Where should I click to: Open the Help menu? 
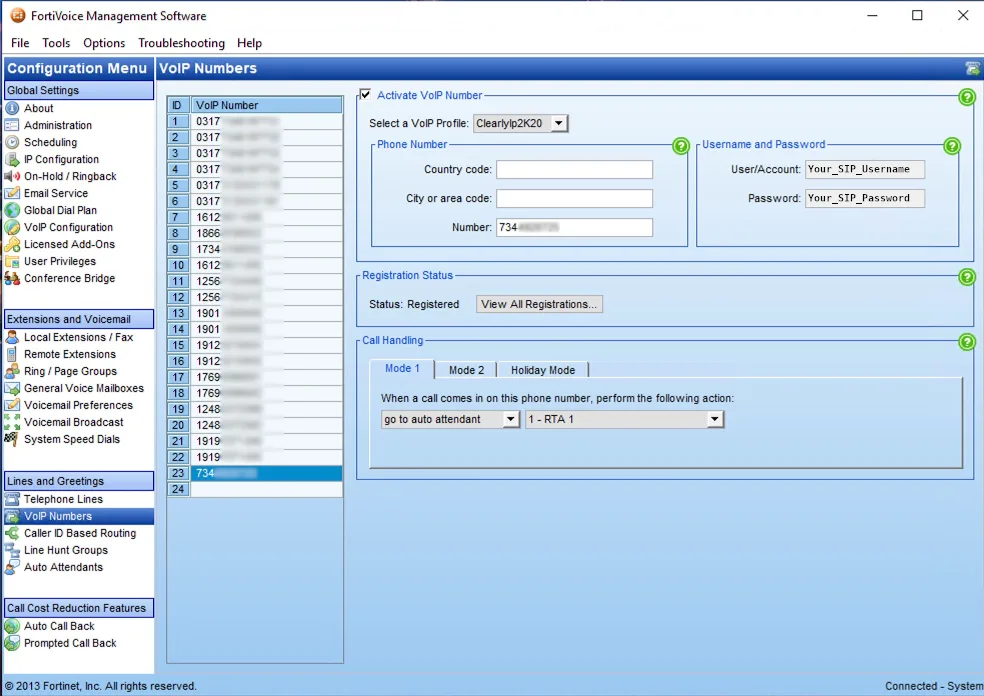click(x=249, y=43)
